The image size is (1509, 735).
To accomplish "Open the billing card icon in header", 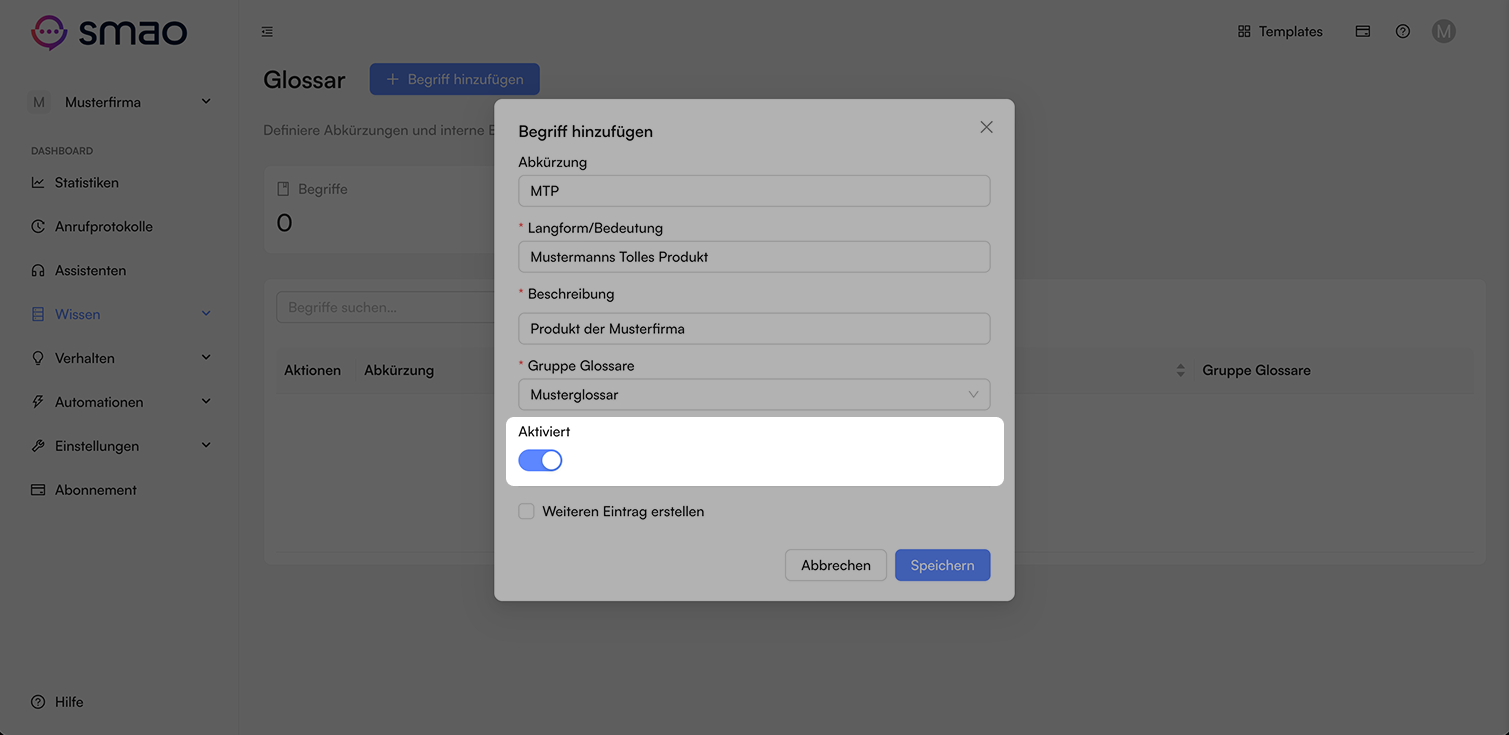I will pos(1363,31).
